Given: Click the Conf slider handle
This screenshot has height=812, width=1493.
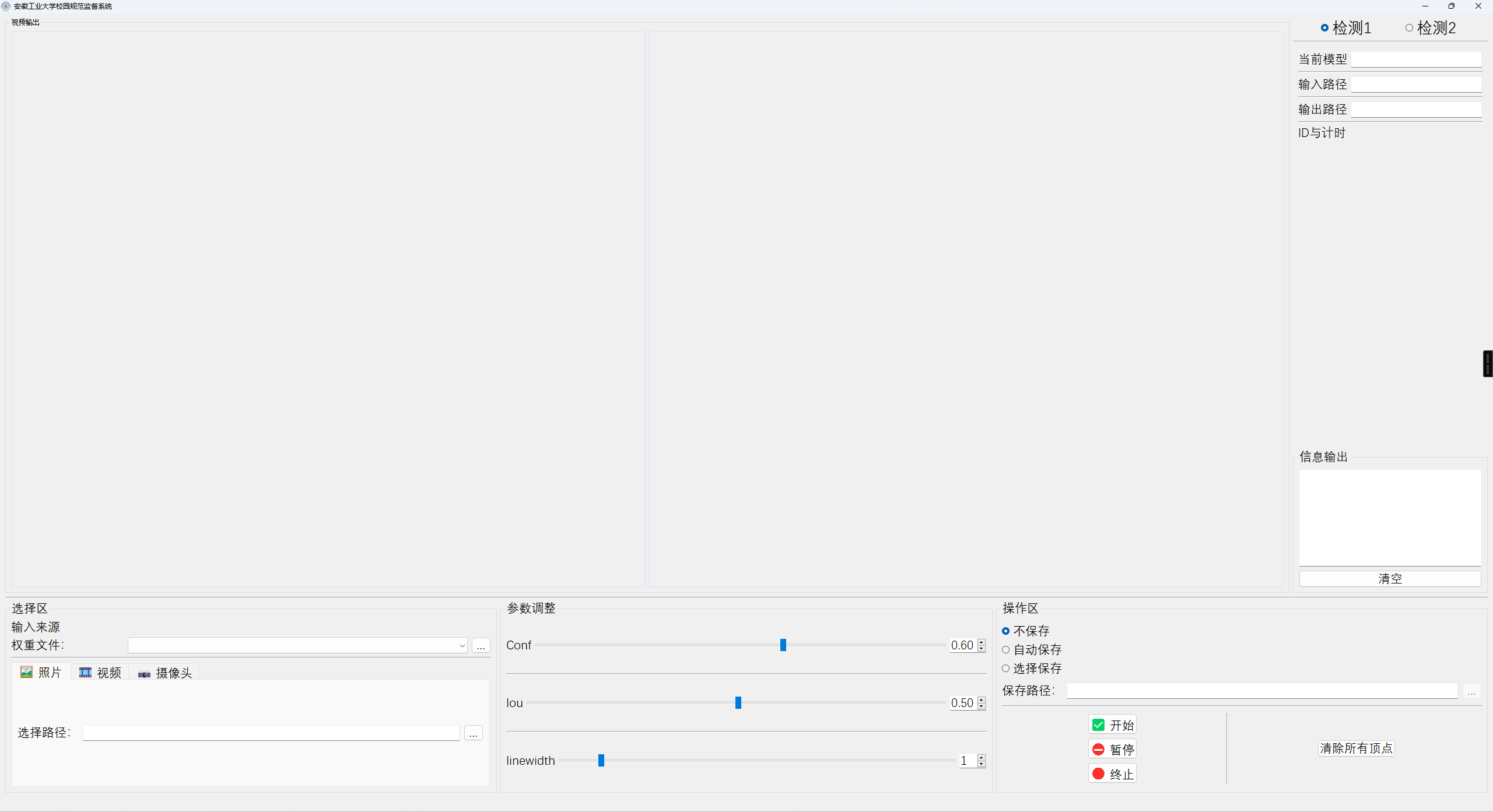Looking at the screenshot, I should coord(783,645).
